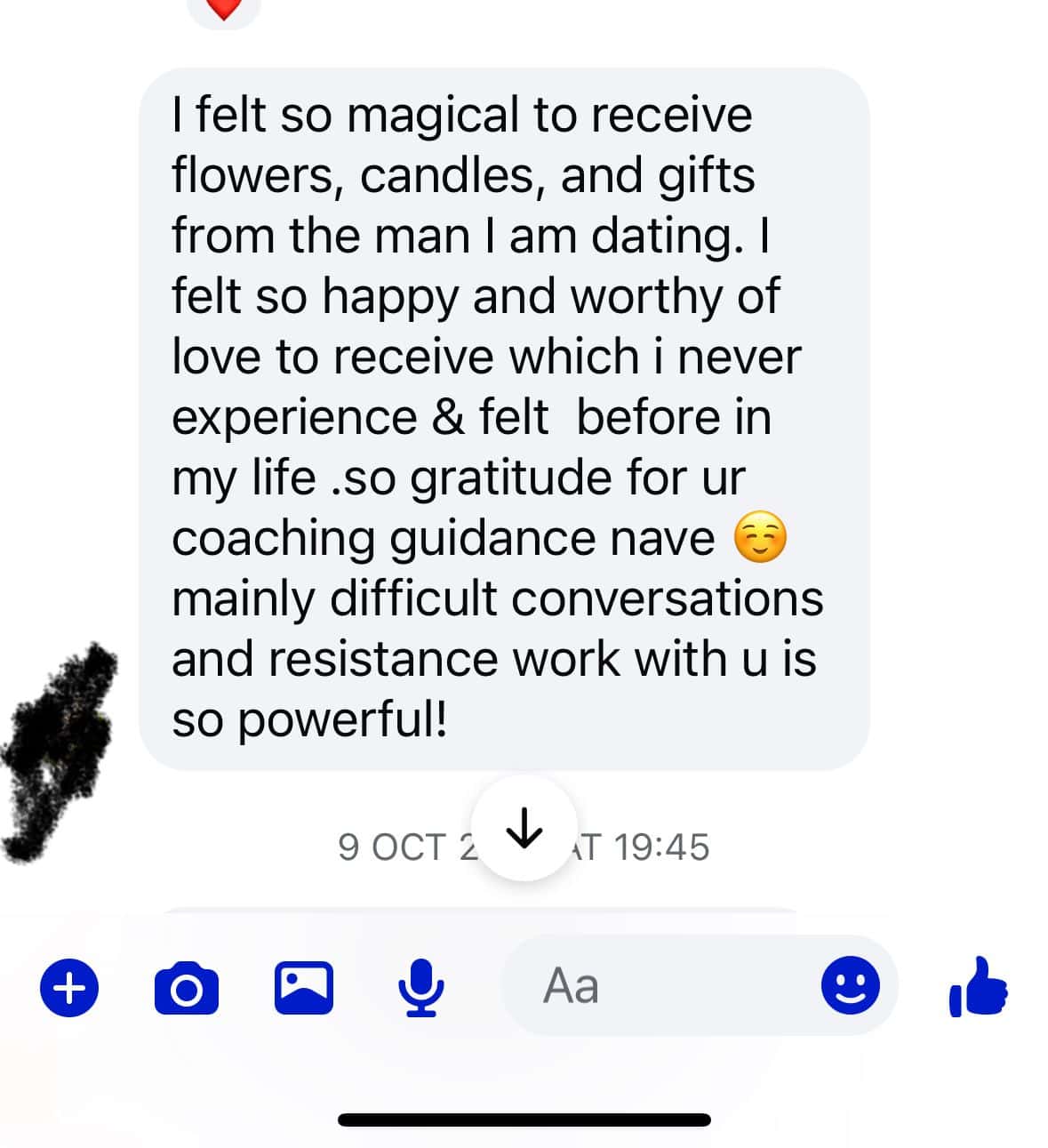
Task: Jump to latest messages with down arrow
Action: (x=524, y=828)
